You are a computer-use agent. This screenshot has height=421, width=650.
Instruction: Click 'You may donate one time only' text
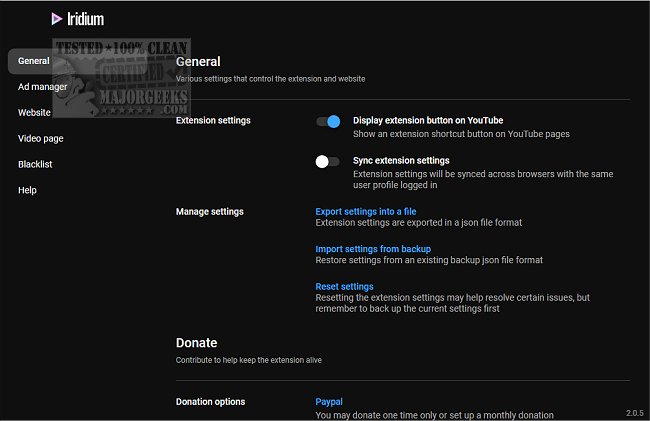[x=434, y=415]
